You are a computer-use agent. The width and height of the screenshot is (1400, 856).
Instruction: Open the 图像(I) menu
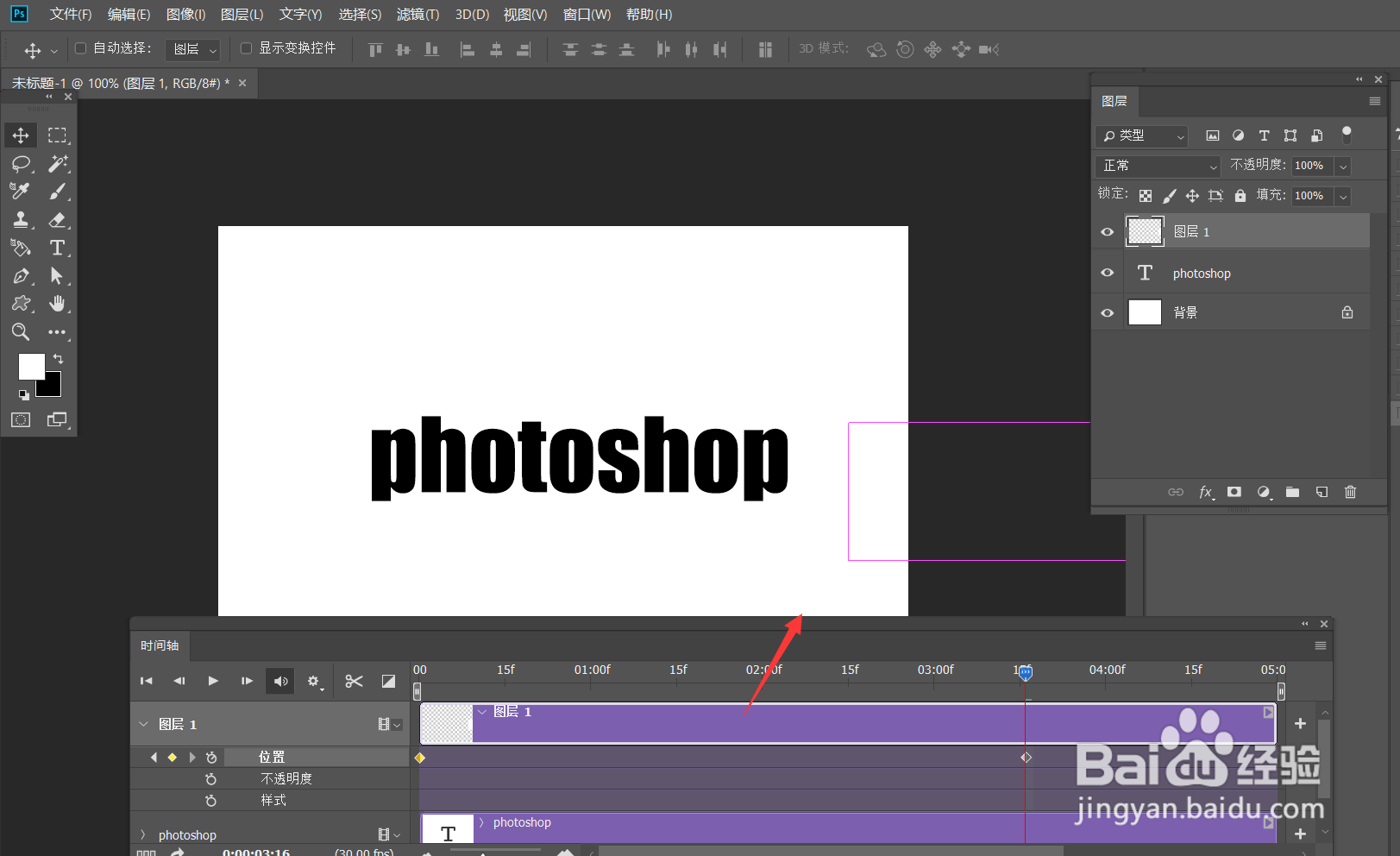[185, 15]
